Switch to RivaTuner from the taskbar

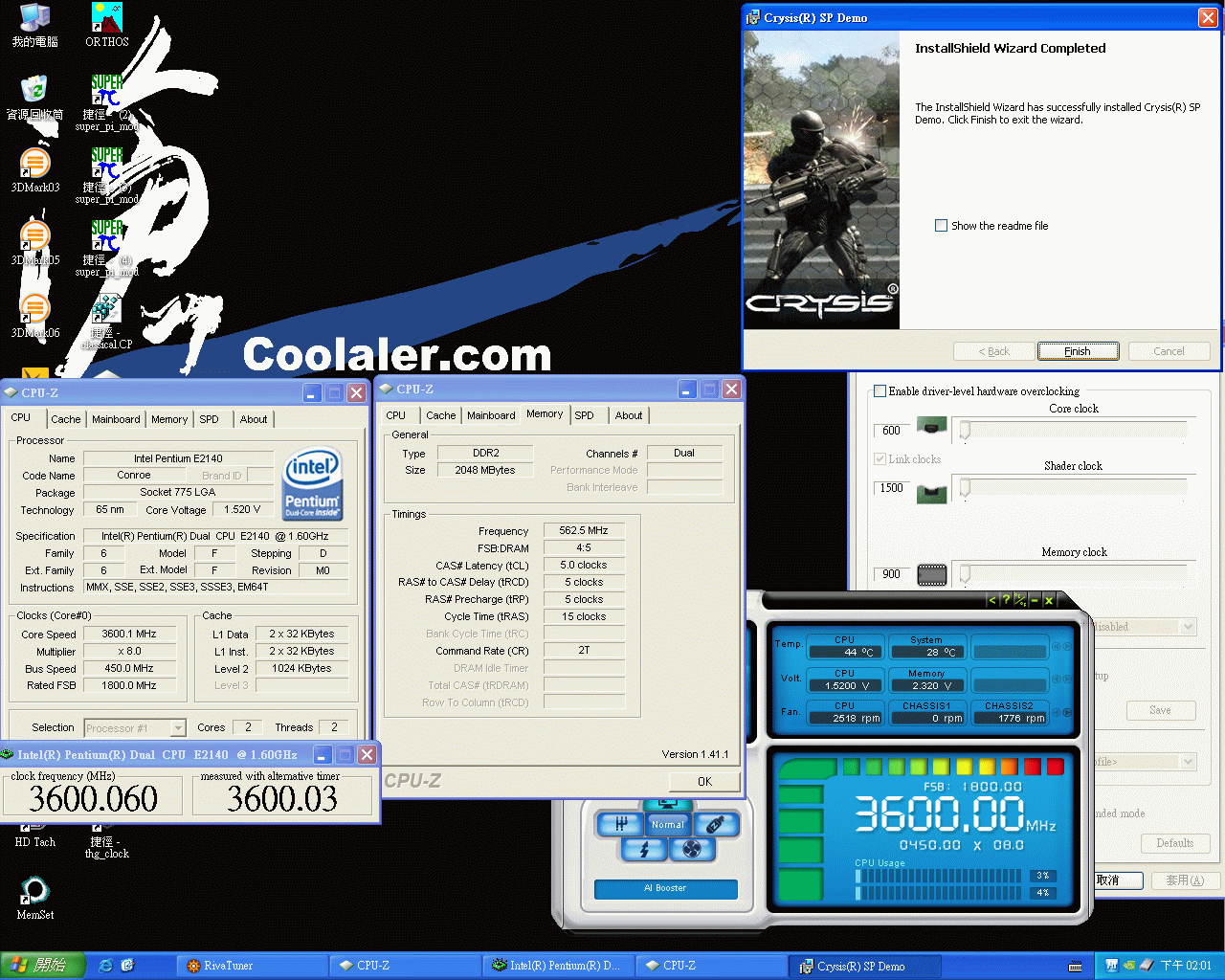tap(254, 966)
